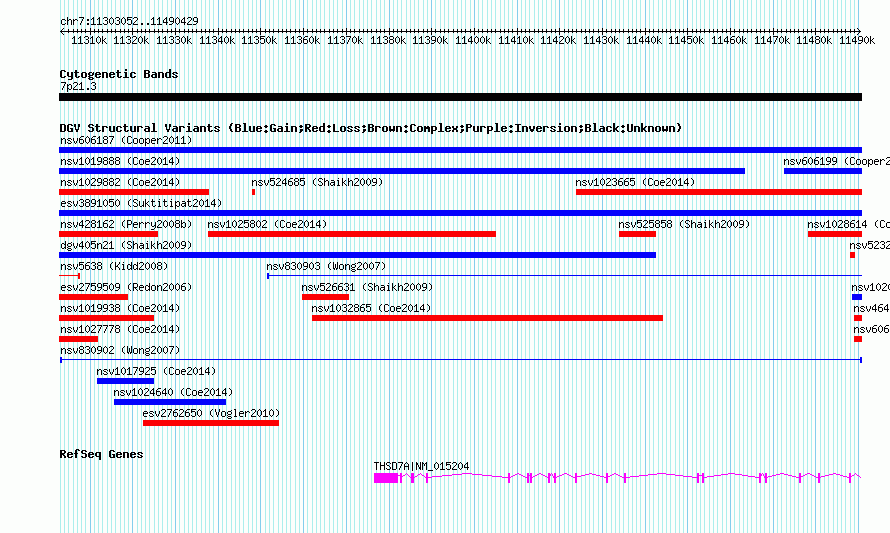
Task: Click the nsv1017925 (Coe2014) blue gain bar
Action: click(x=125, y=381)
